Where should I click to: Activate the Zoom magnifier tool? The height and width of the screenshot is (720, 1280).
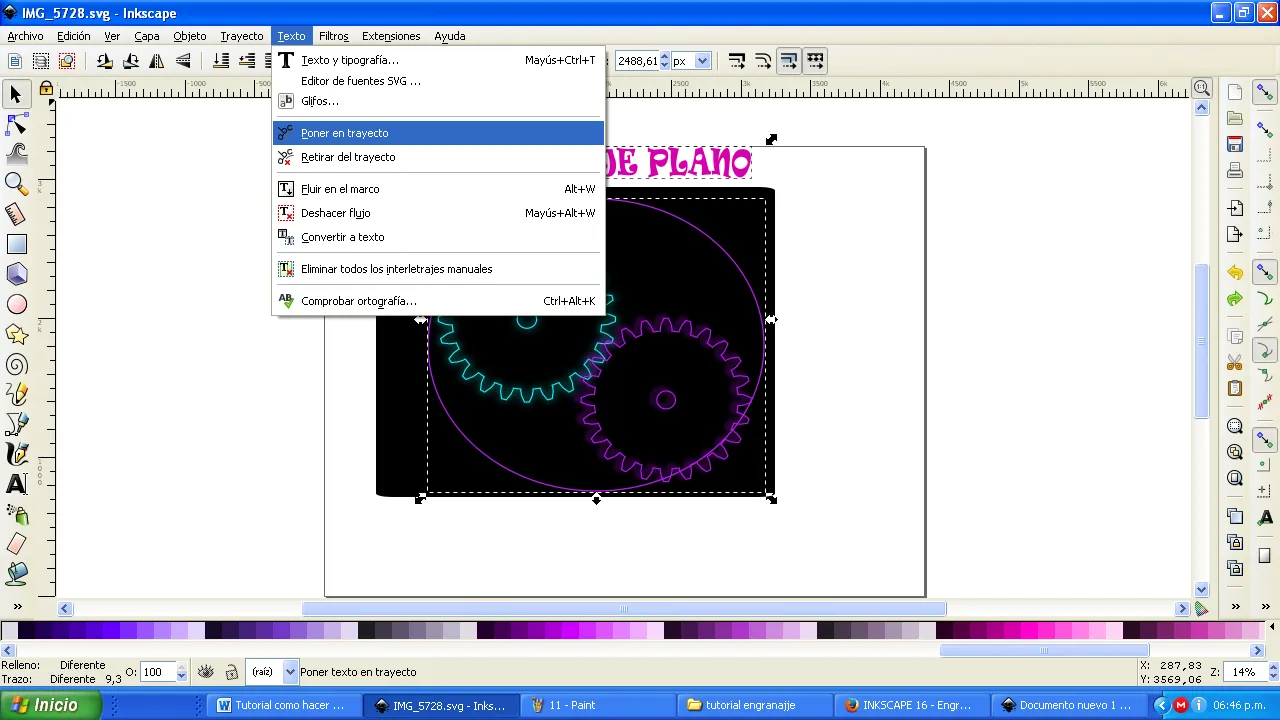point(16,184)
